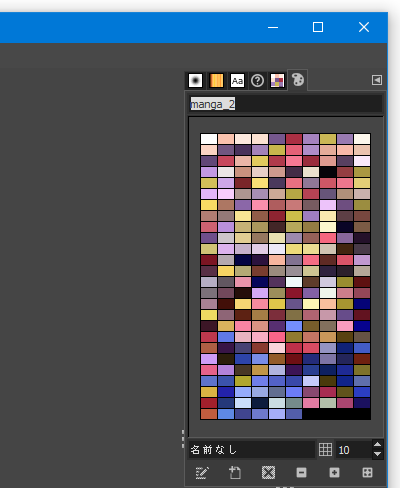This screenshot has height=488, width=400.
Task: Open the dock configuration menu arrow
Action: [x=377, y=80]
